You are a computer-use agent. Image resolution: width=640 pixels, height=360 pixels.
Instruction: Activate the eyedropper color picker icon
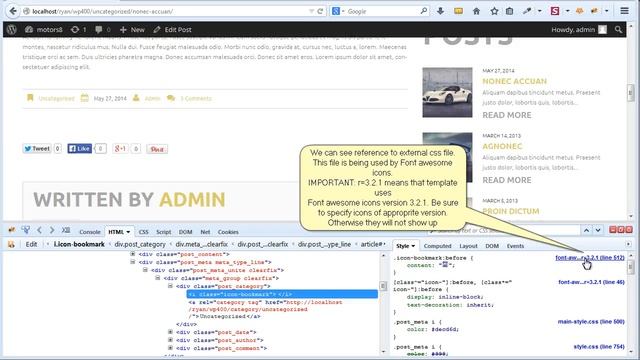coord(527,11)
